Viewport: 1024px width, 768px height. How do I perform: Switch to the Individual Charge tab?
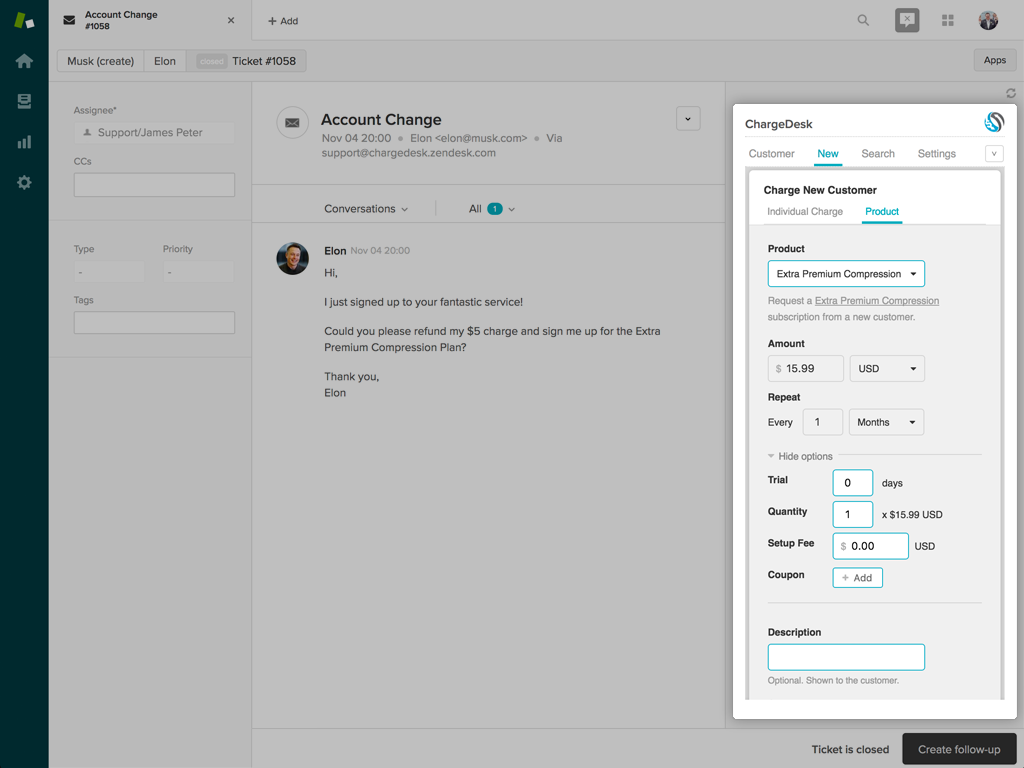pyautogui.click(x=804, y=212)
